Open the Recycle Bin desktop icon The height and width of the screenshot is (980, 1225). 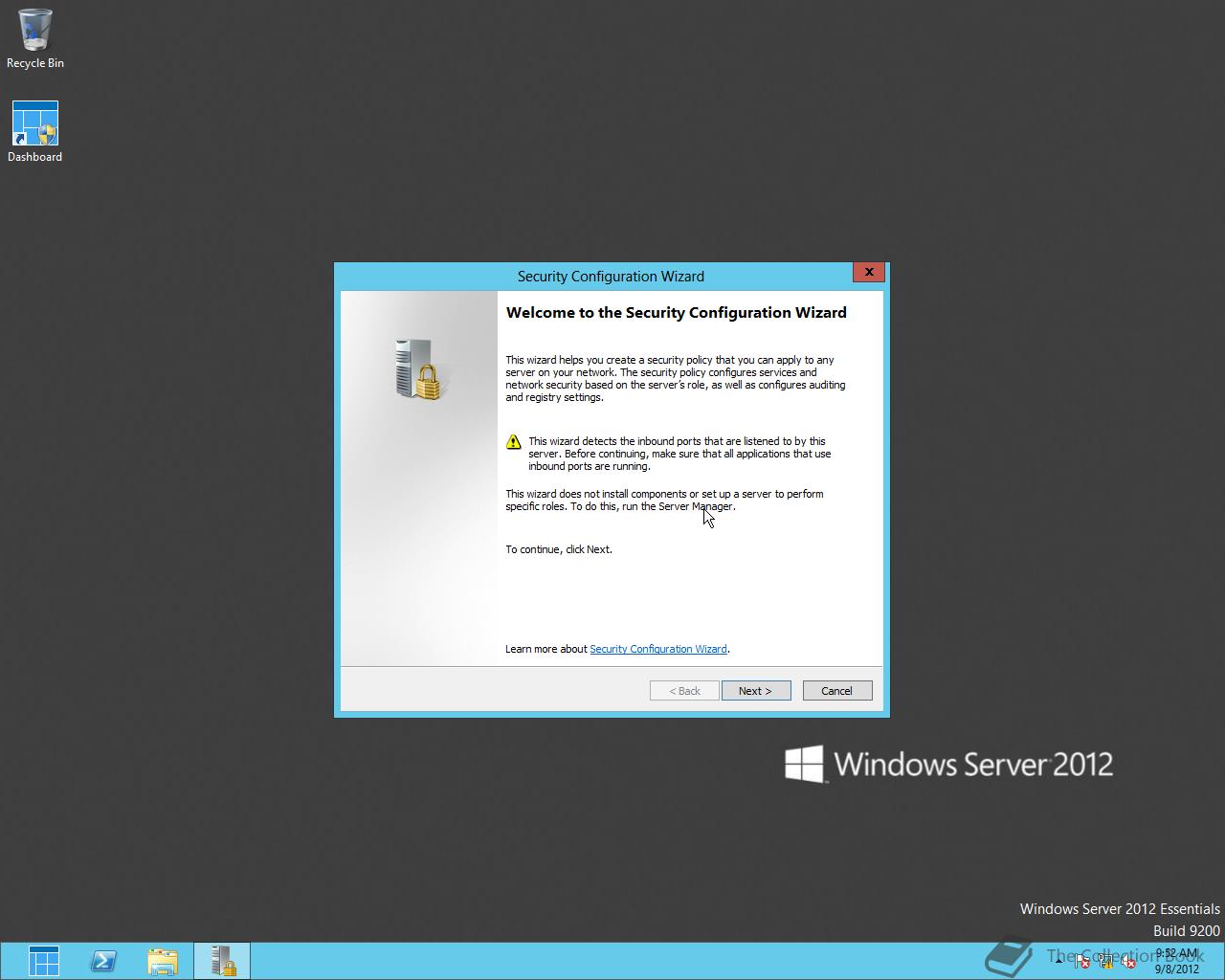(x=35, y=38)
